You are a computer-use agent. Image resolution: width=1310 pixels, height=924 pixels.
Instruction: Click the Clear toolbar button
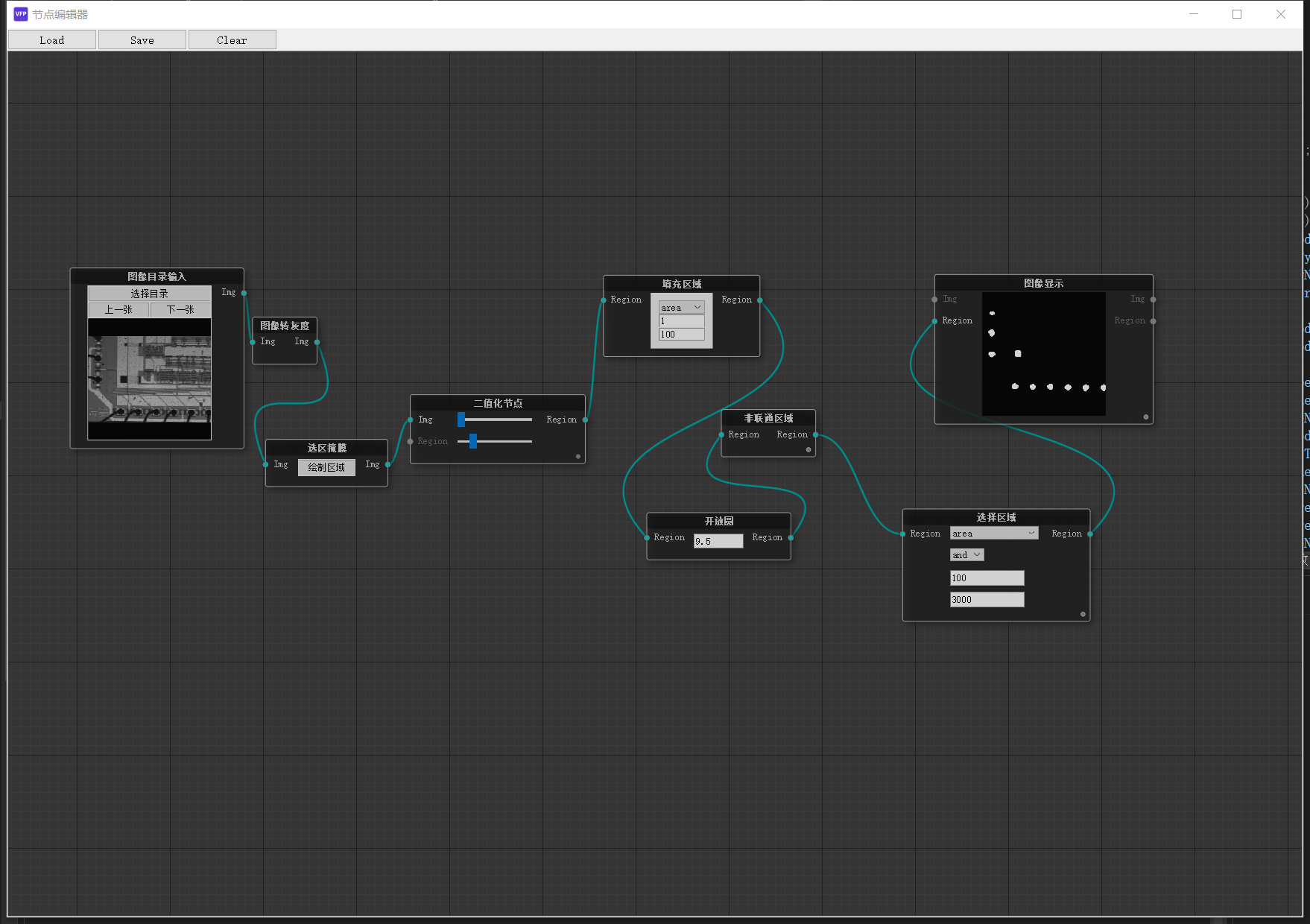click(232, 40)
